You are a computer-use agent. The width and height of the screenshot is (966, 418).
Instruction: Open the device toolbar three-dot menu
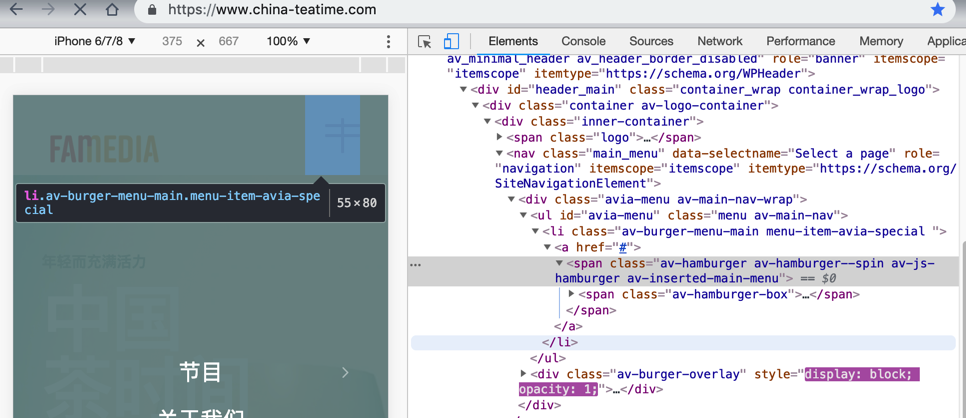pyautogui.click(x=389, y=41)
